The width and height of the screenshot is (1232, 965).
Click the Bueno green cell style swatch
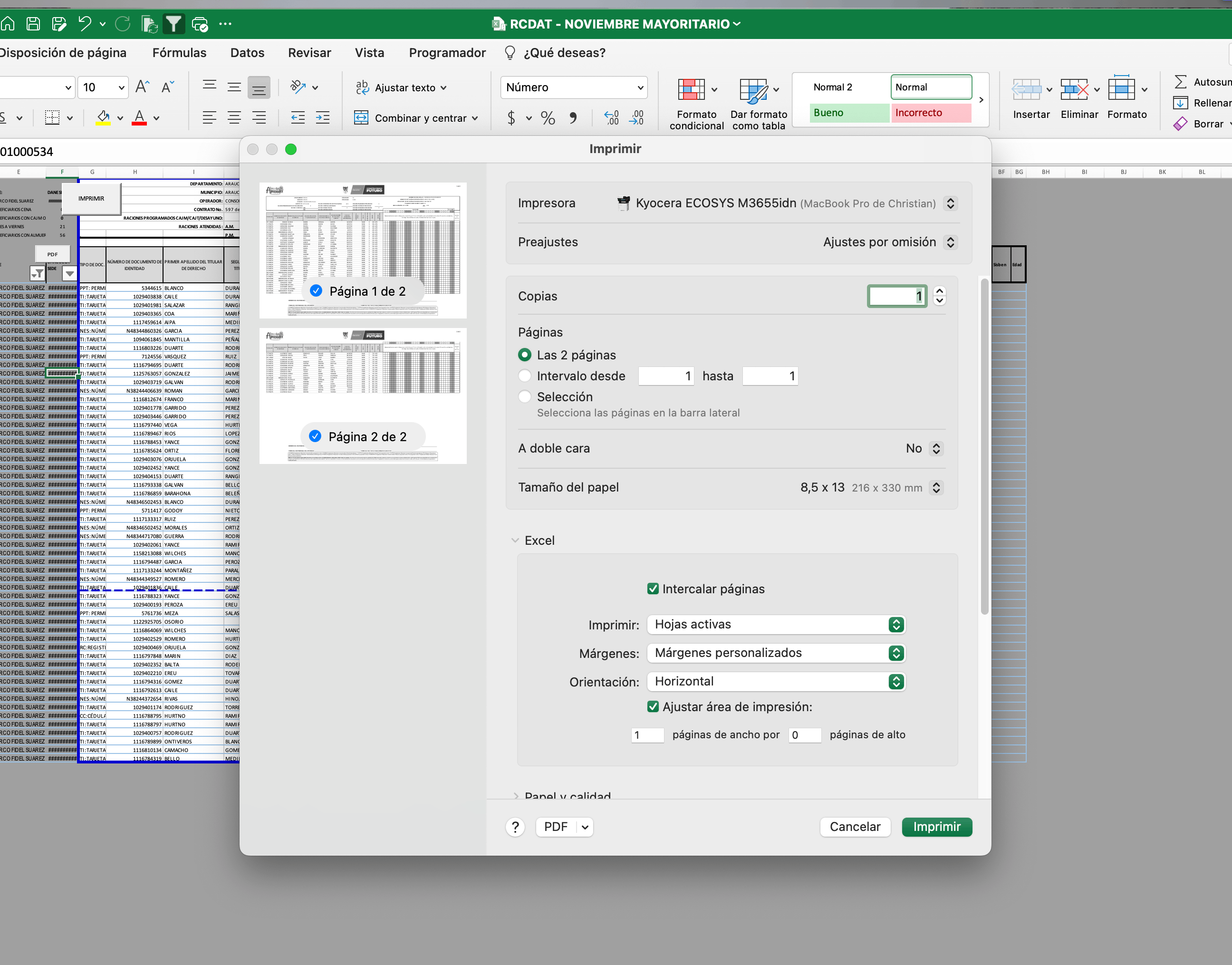(849, 113)
